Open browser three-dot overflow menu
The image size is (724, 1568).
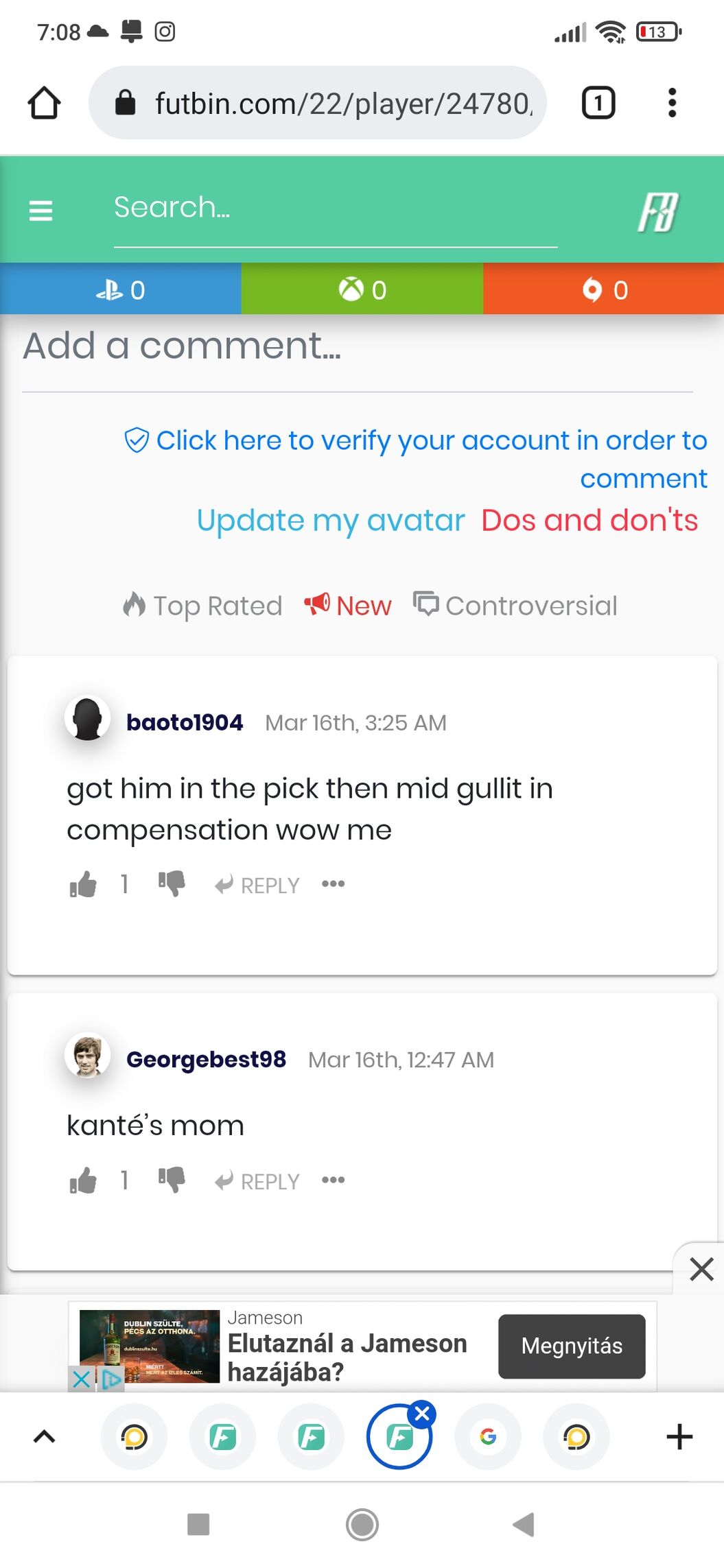(x=672, y=104)
